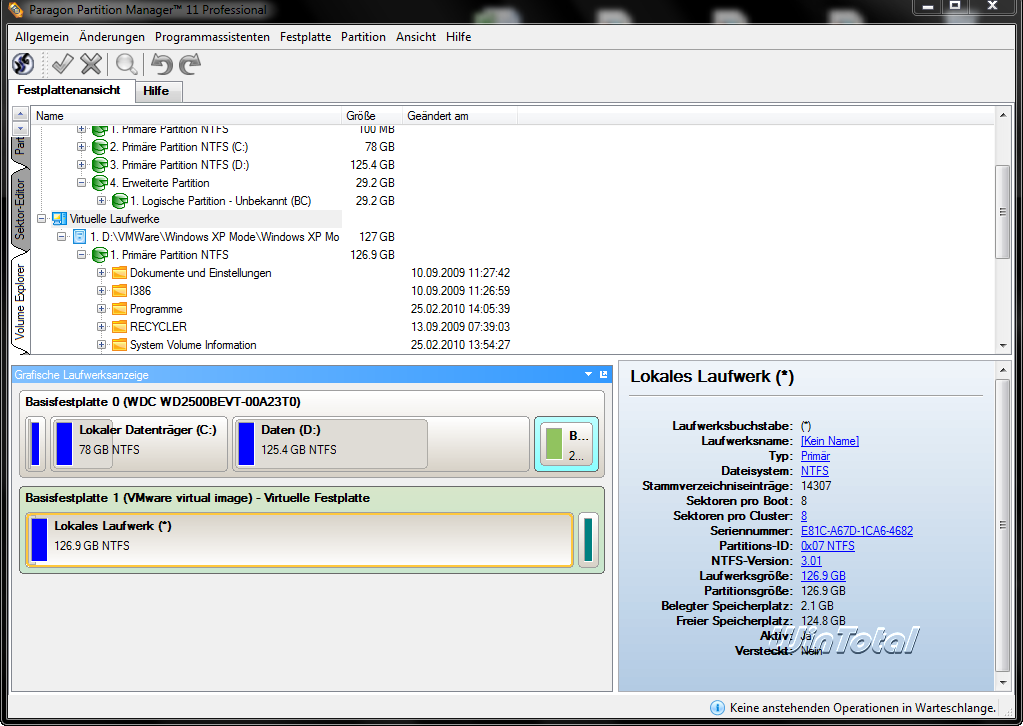Expand the RECYCLER folder node
The width and height of the screenshot is (1023, 726).
pos(102,327)
